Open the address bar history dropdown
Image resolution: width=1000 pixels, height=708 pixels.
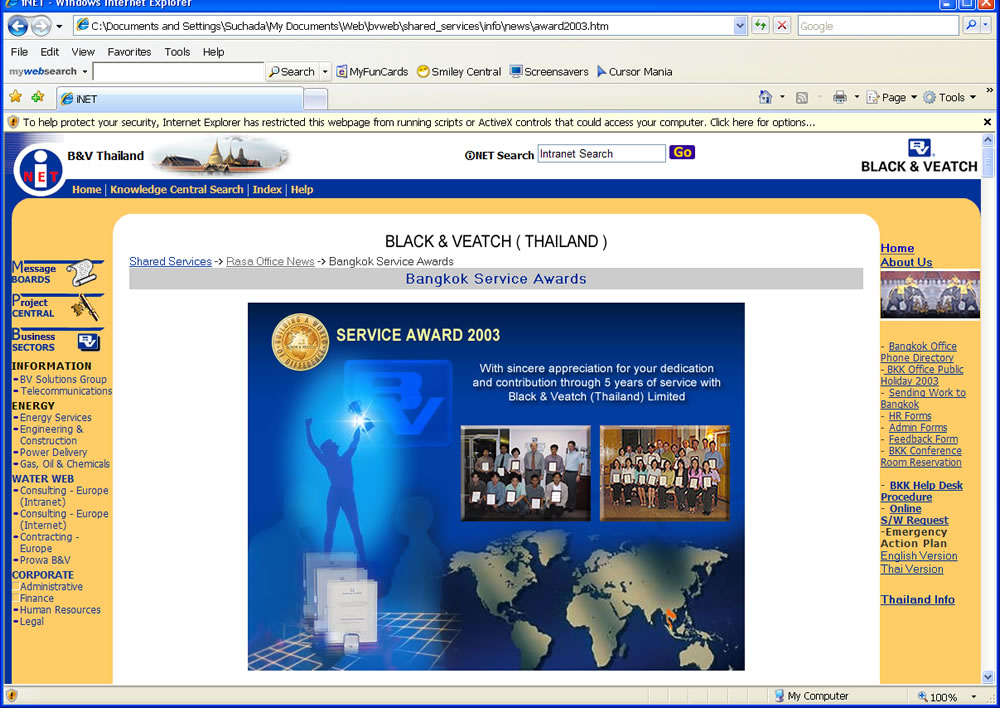pos(740,26)
